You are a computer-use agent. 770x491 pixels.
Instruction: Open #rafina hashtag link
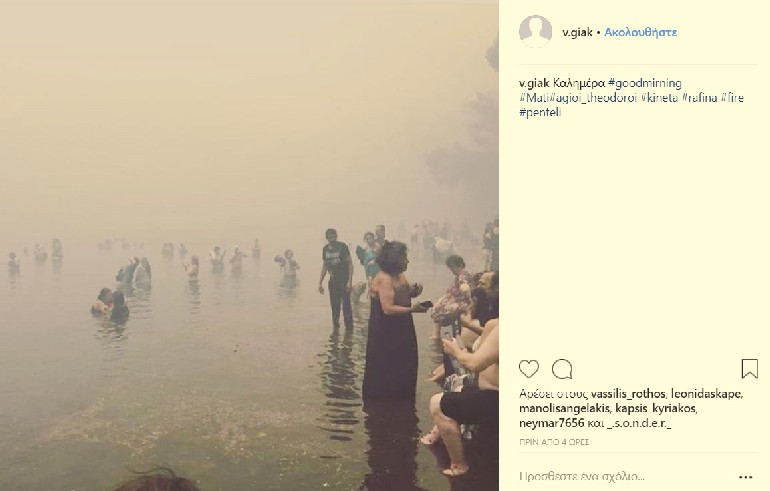point(700,98)
